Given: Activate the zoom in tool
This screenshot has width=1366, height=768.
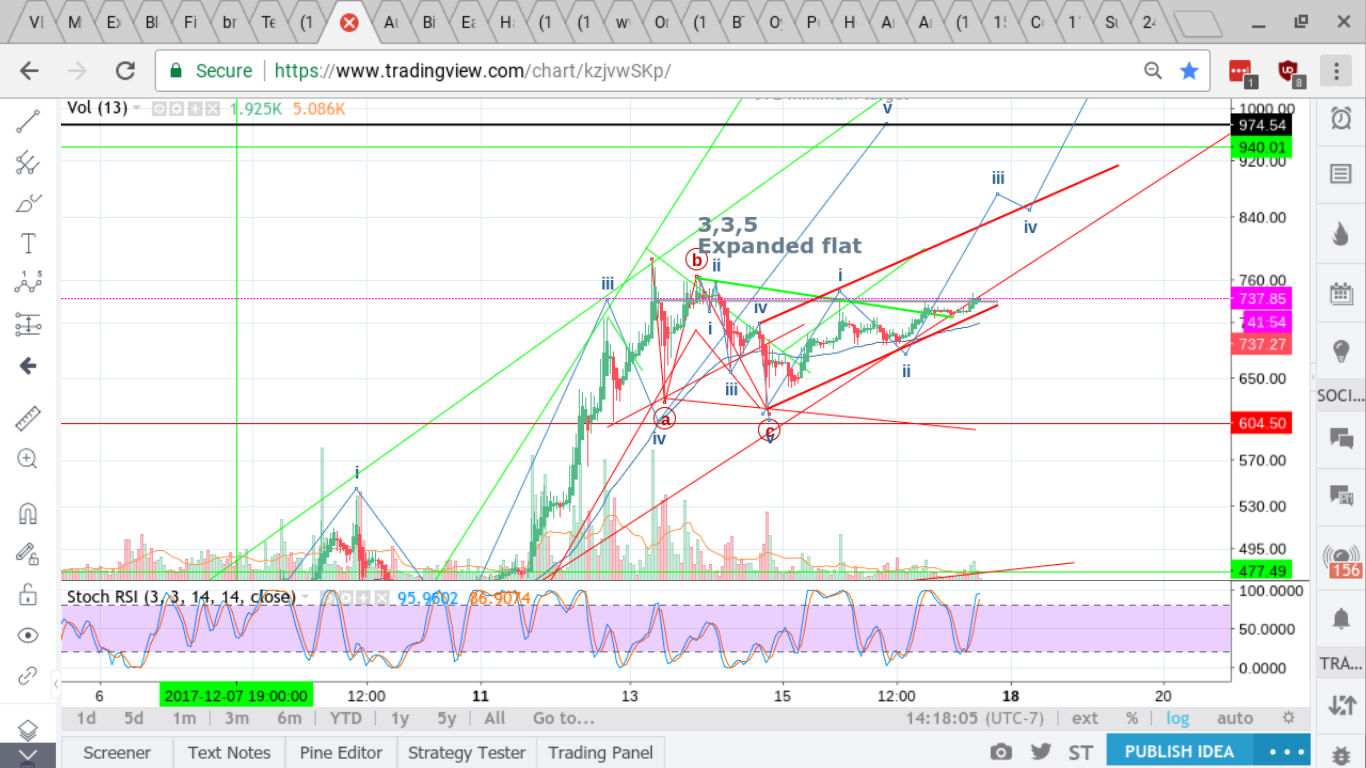Looking at the screenshot, I should [28, 459].
